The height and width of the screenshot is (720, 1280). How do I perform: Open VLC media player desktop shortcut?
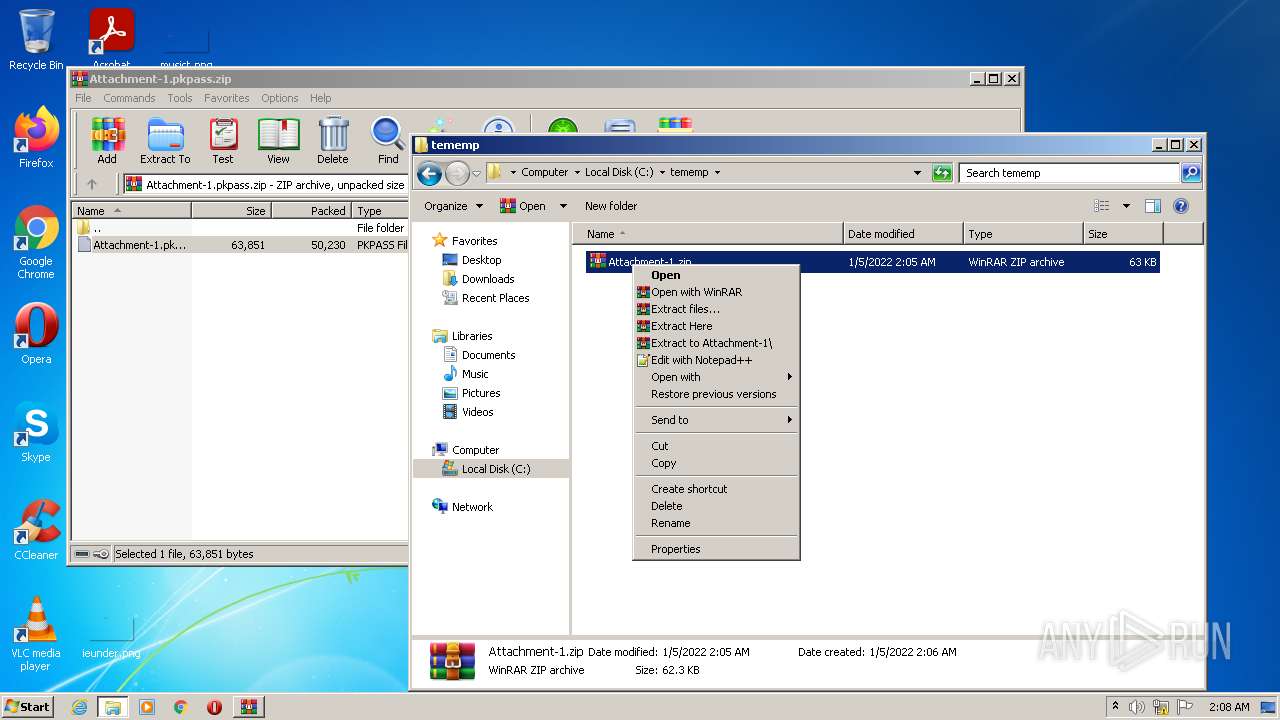click(x=36, y=634)
